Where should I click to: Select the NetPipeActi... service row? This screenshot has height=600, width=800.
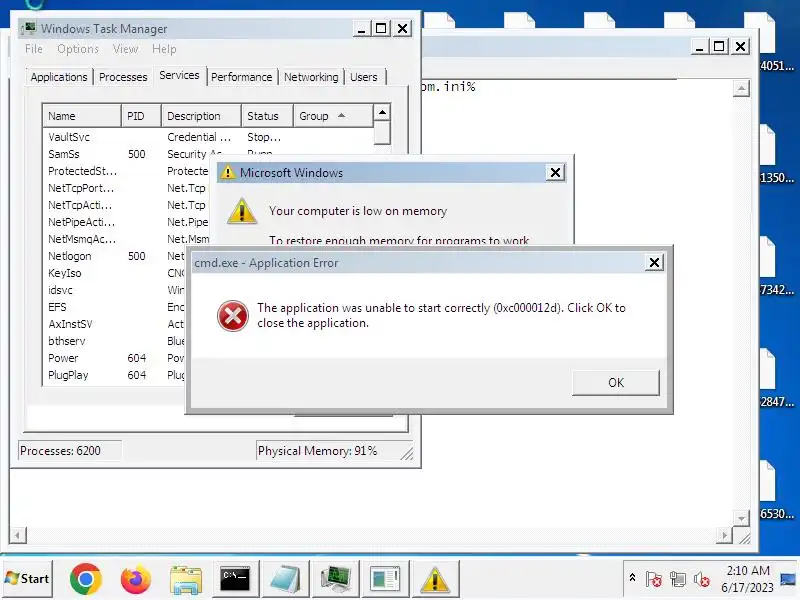pos(126,222)
